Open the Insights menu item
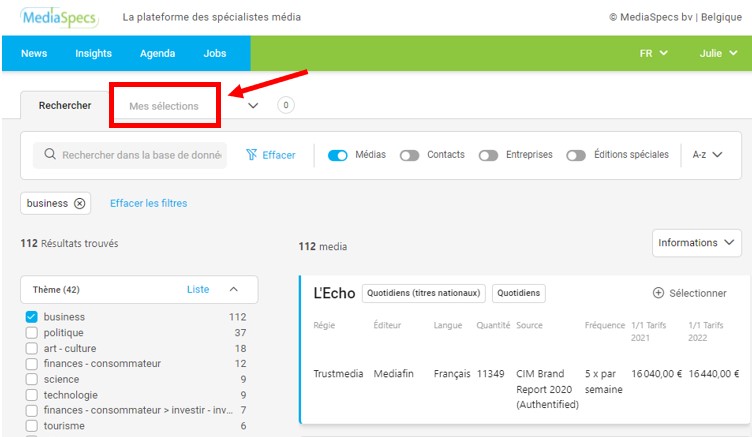The height and width of the screenshot is (437, 752). pyautogui.click(x=93, y=54)
